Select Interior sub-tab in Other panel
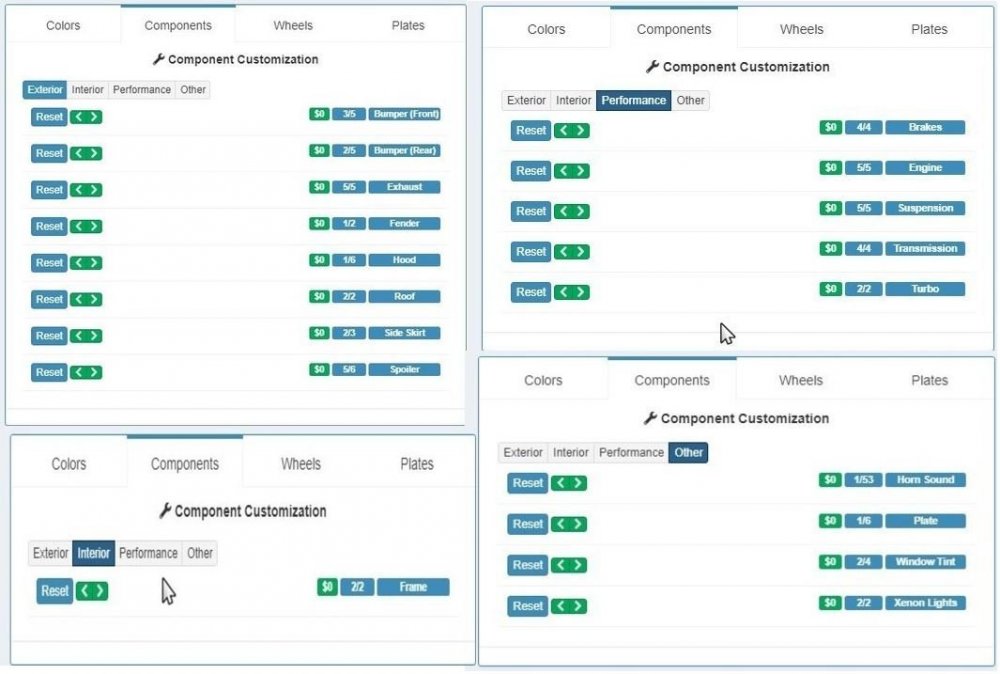Image resolution: width=1000 pixels, height=674 pixels. point(570,452)
